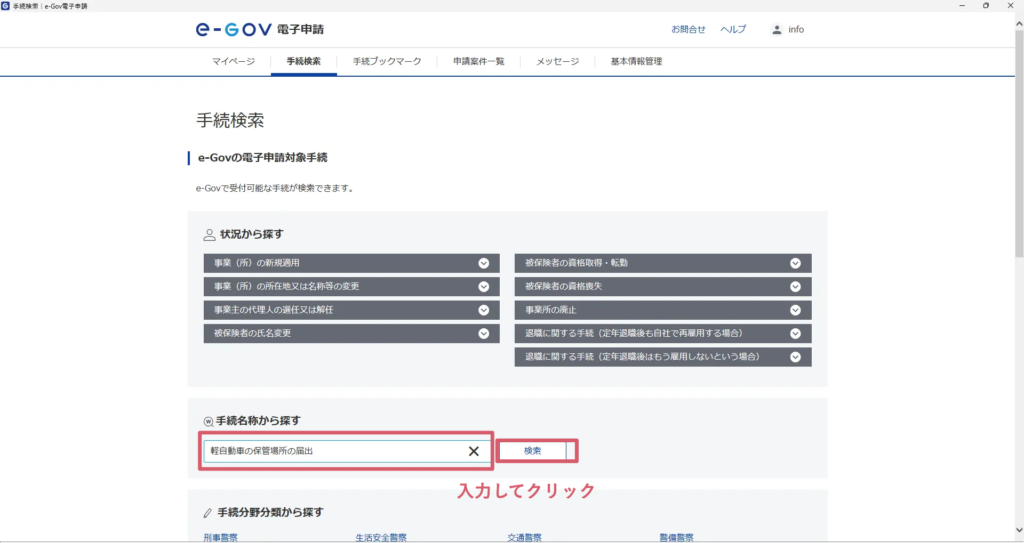Open the お問合せ link

pos(688,30)
